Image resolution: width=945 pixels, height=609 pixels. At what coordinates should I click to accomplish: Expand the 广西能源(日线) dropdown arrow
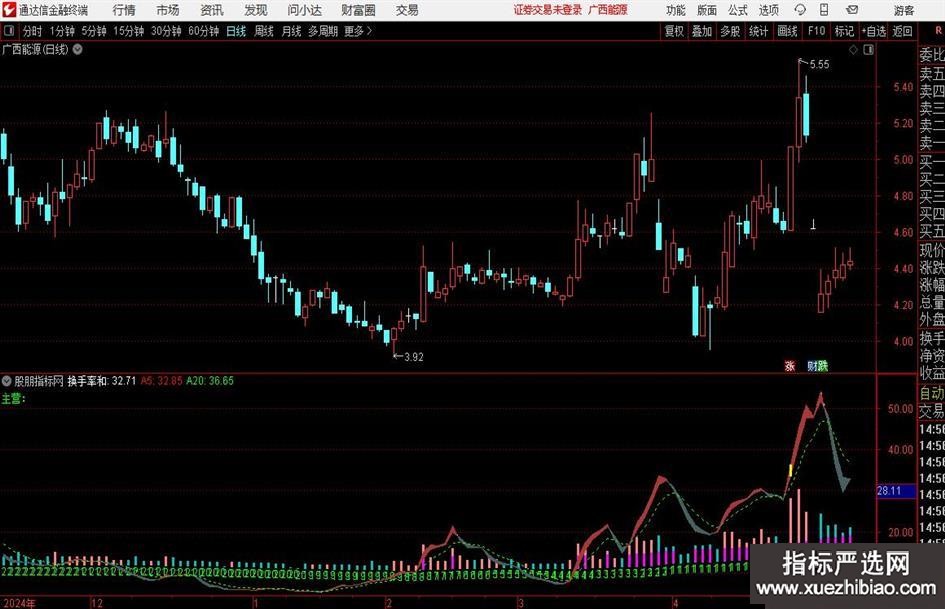[78, 49]
